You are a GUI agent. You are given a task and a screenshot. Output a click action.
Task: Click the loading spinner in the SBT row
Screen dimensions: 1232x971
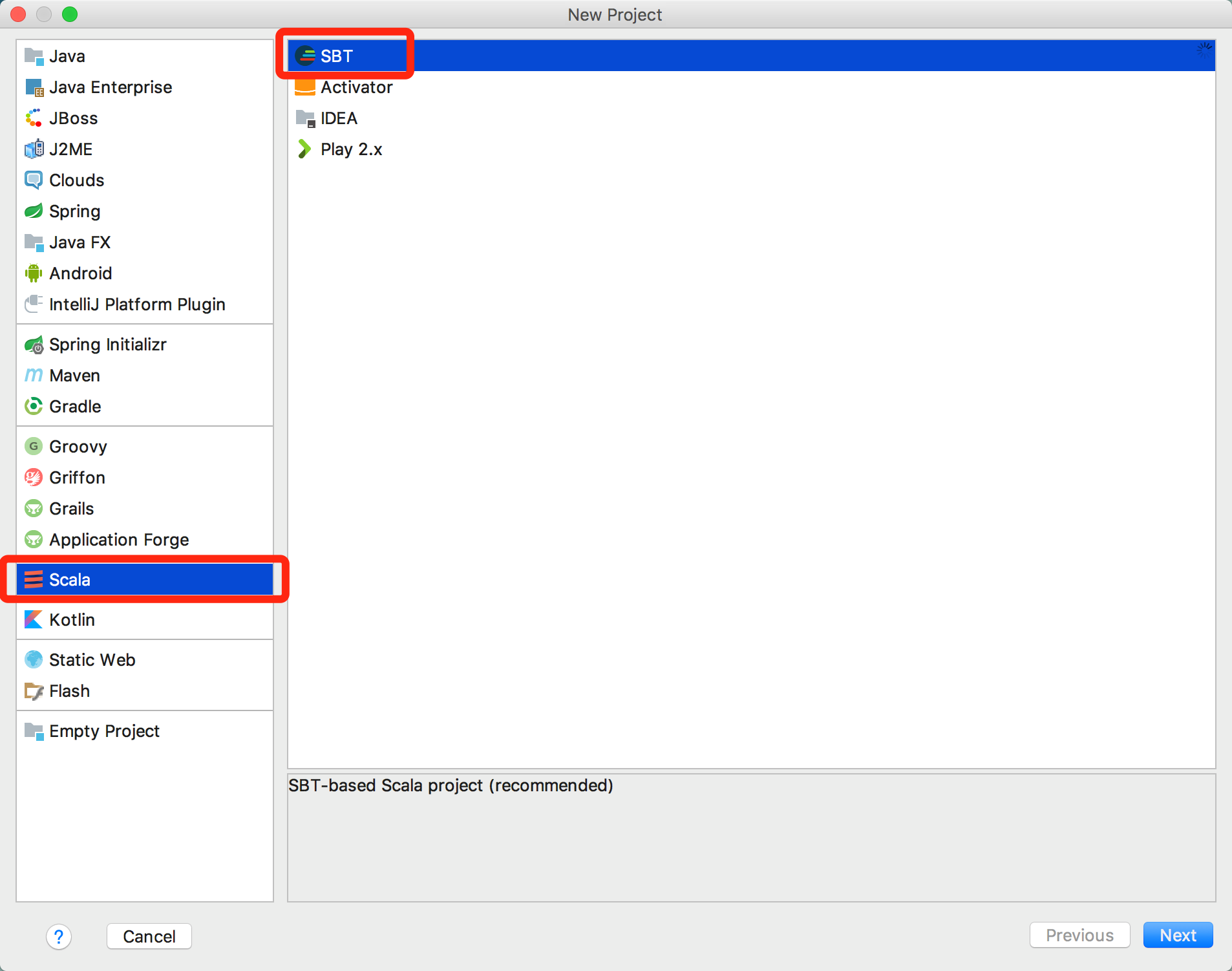click(1204, 51)
